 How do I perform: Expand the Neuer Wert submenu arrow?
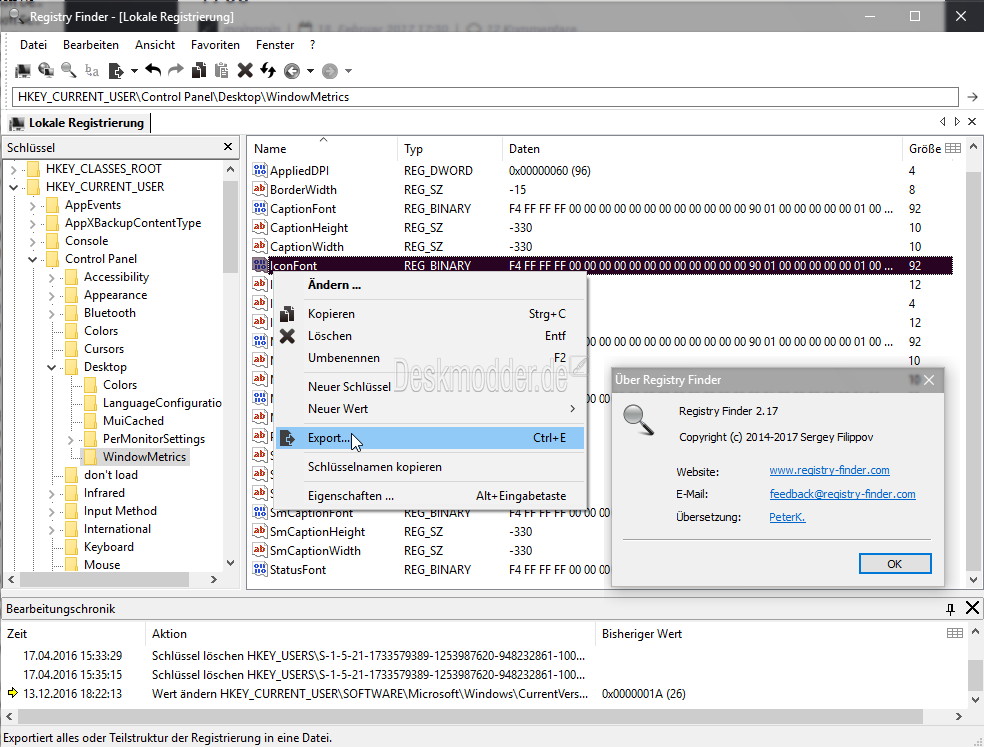click(572, 409)
